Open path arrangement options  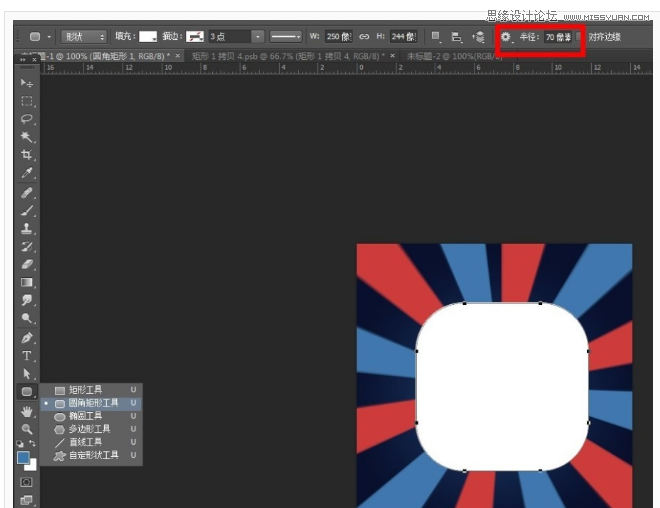tap(478, 37)
